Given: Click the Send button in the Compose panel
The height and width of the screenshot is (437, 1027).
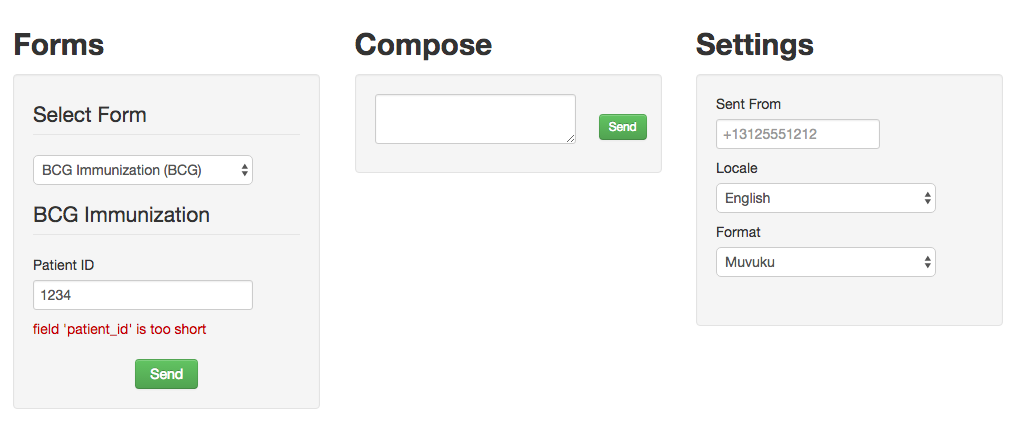Looking at the screenshot, I should pos(623,127).
